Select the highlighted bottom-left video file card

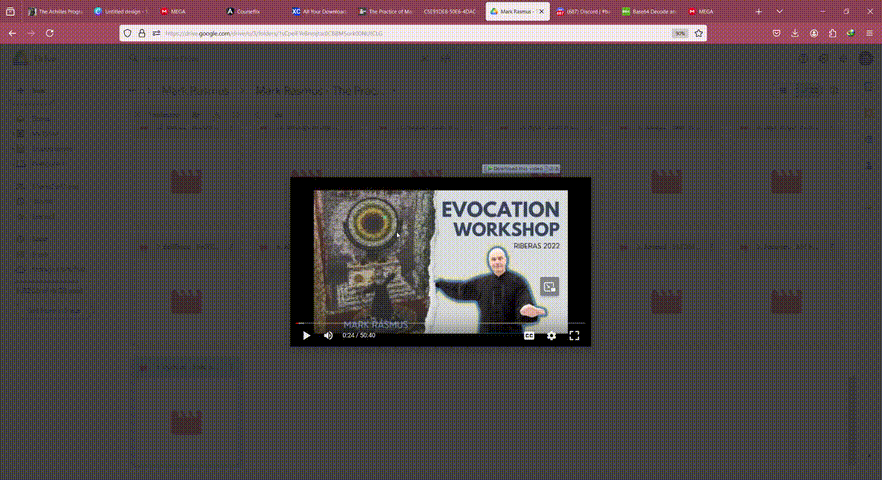[187, 412]
